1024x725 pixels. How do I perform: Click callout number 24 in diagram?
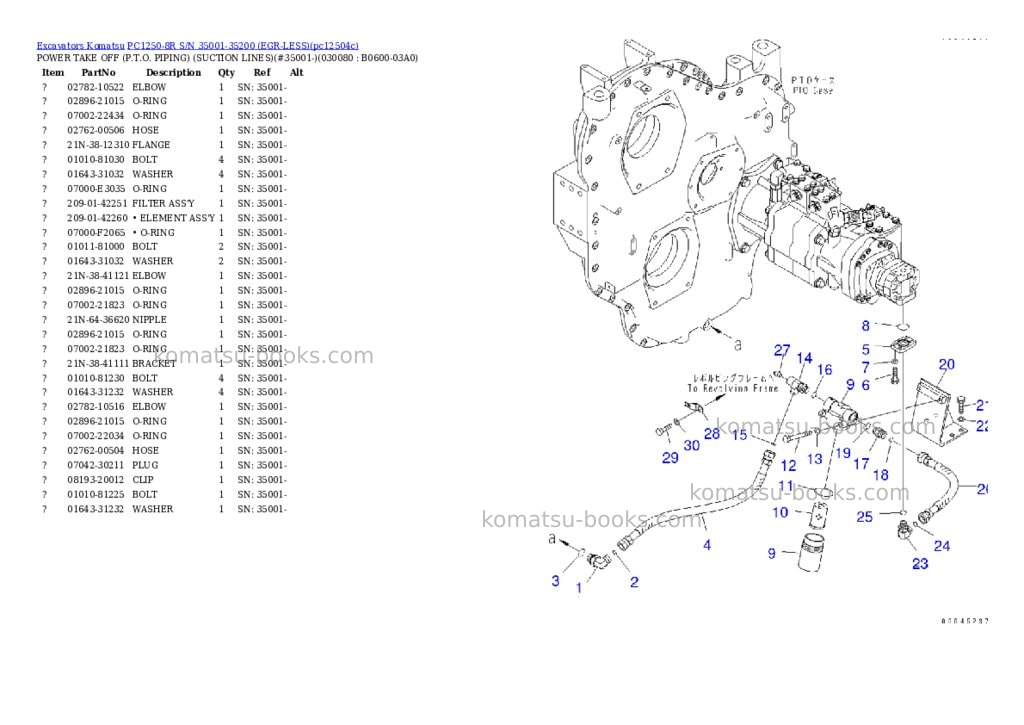942,545
